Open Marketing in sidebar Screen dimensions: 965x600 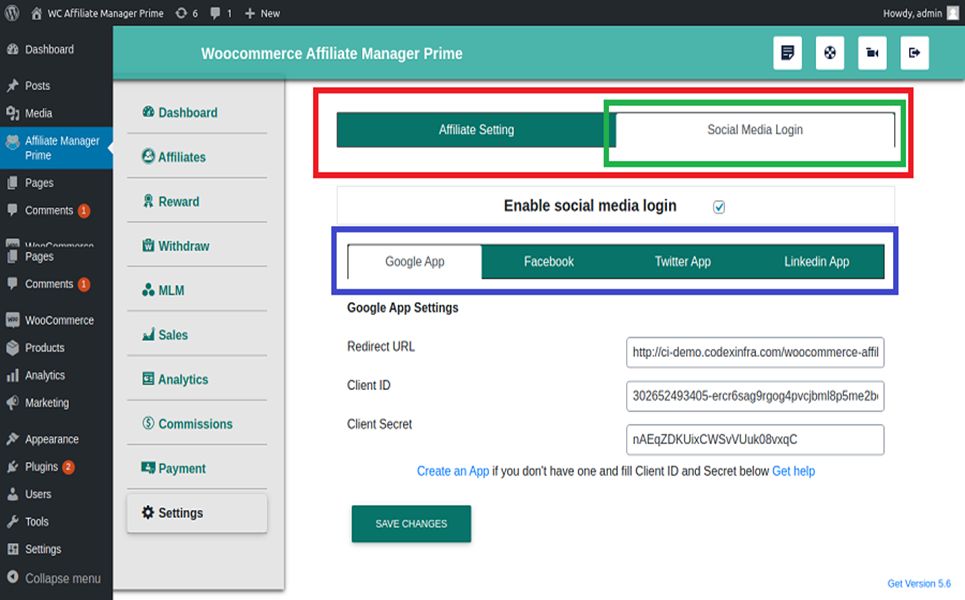[x=38, y=403]
